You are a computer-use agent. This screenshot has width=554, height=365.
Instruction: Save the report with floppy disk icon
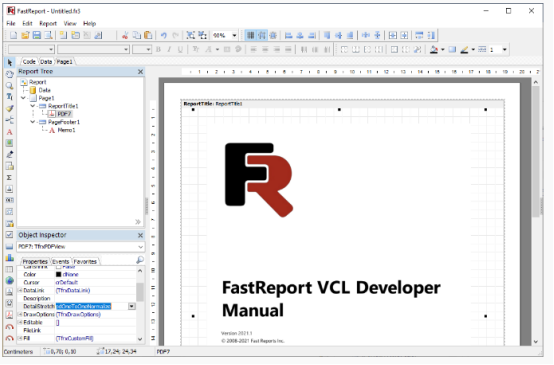click(x=36, y=35)
